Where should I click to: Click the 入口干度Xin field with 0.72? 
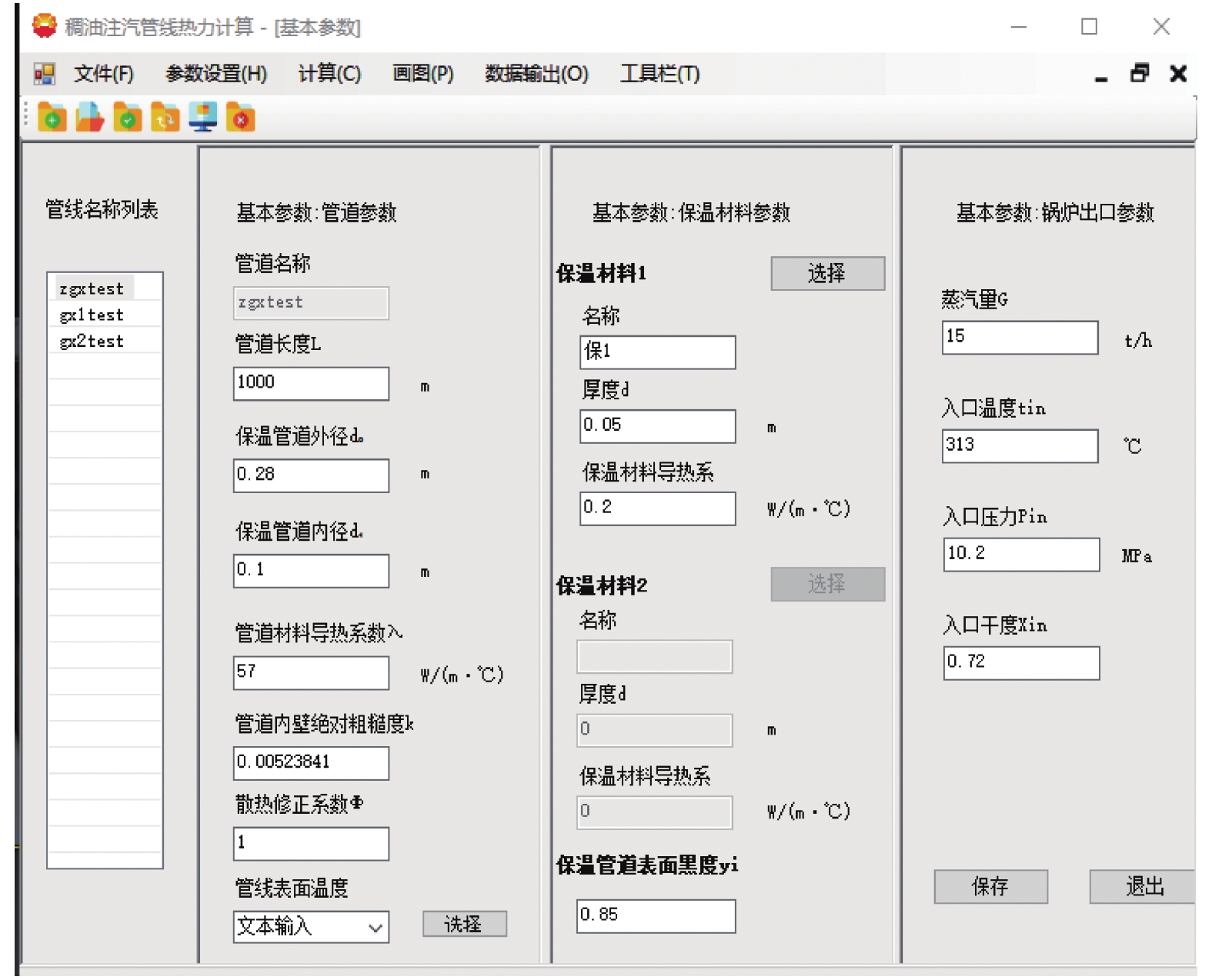point(1022,663)
